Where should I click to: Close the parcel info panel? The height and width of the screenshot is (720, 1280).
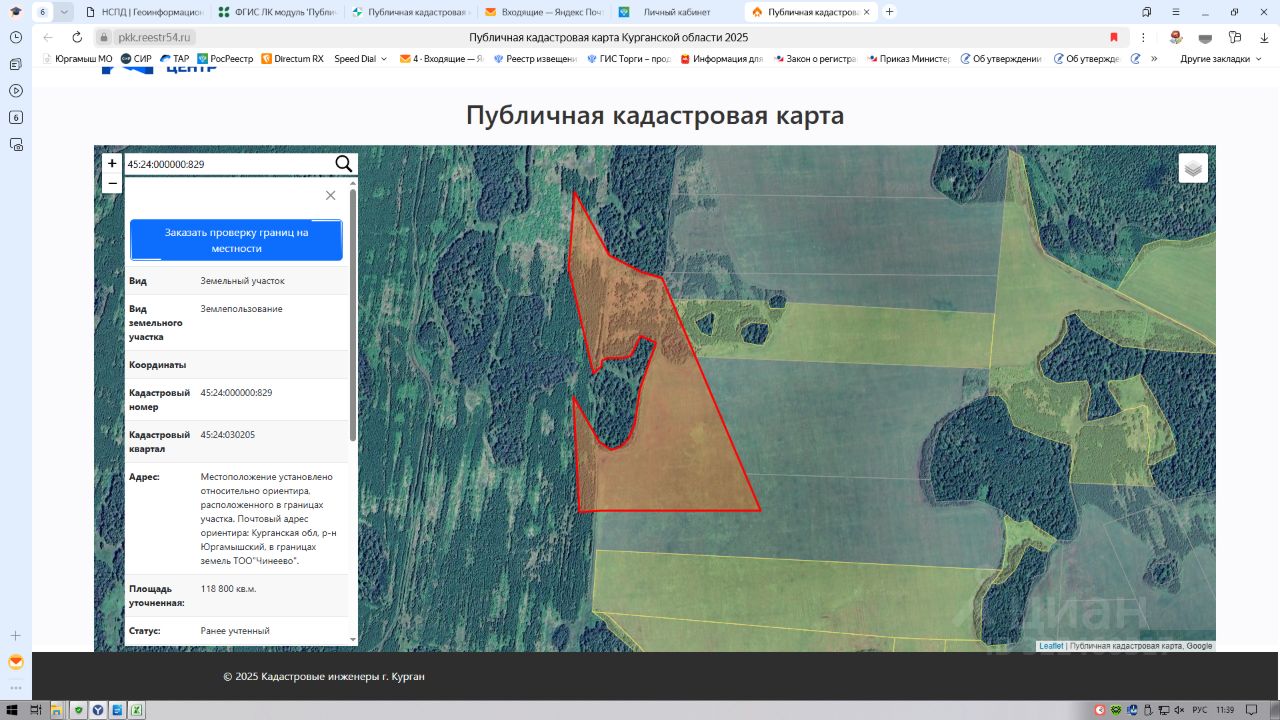[x=330, y=195]
